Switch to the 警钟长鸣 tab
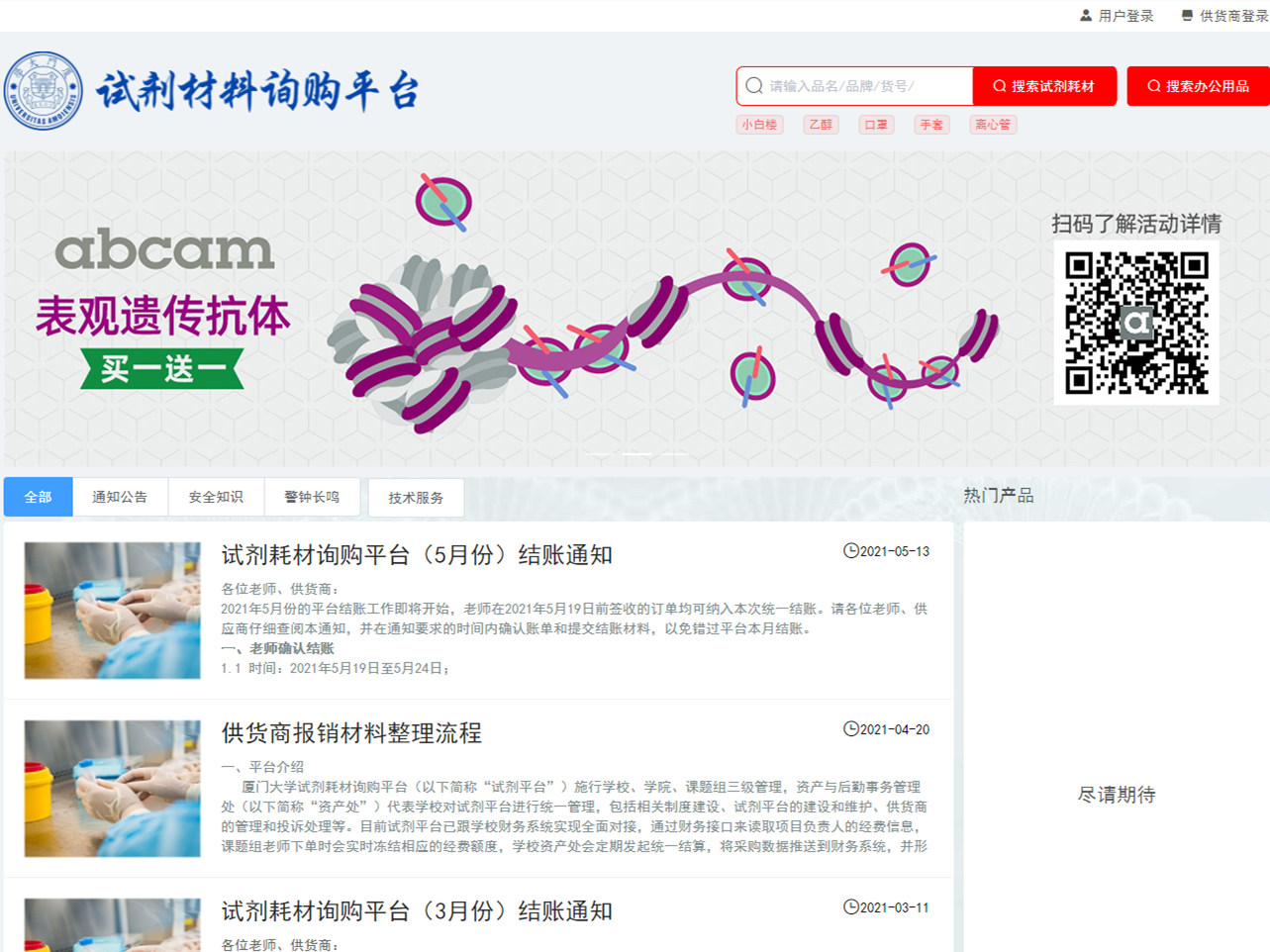Viewport: 1270px width, 952px height. coord(312,497)
